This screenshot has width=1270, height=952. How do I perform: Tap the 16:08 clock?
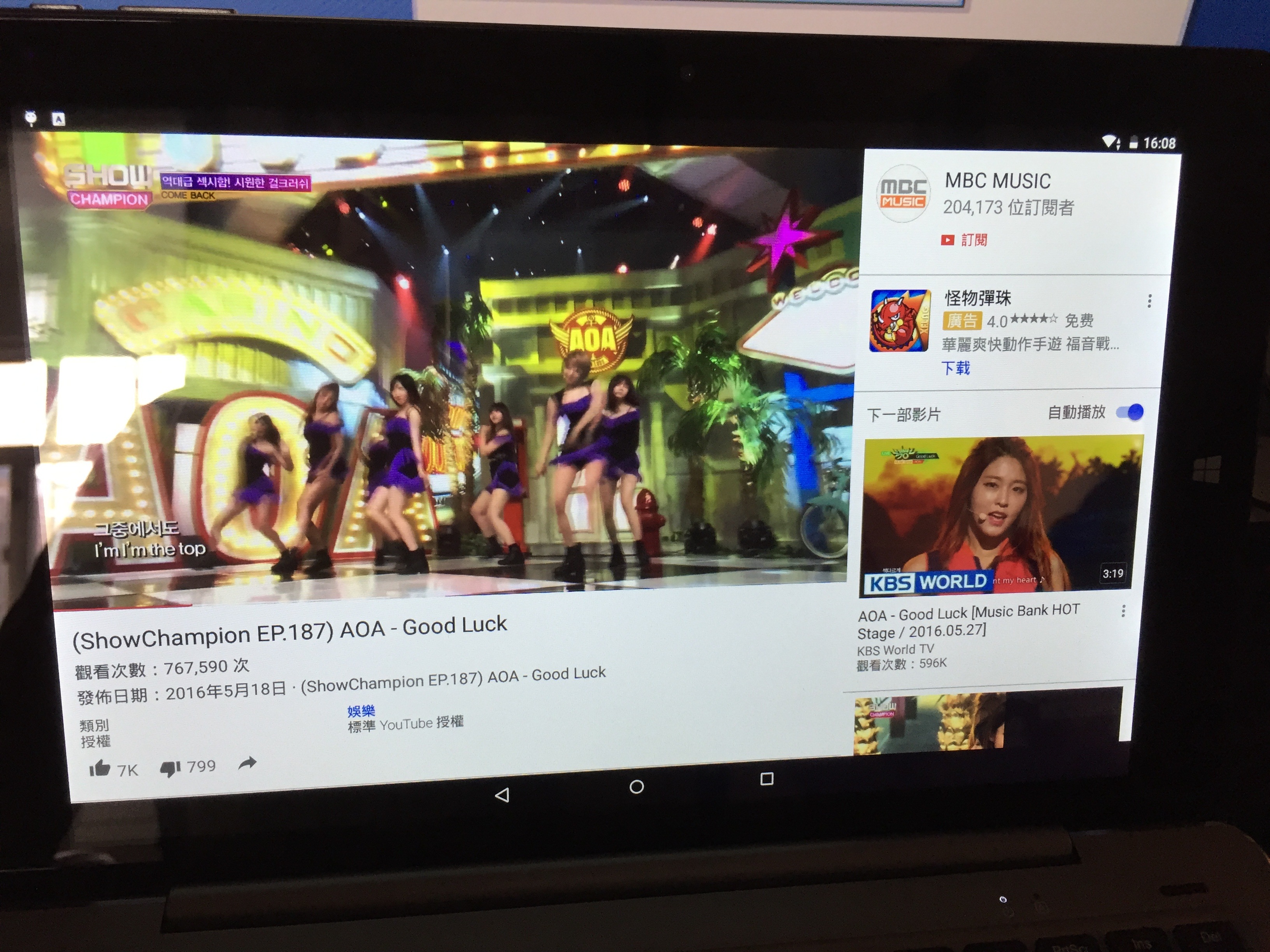(x=1159, y=143)
